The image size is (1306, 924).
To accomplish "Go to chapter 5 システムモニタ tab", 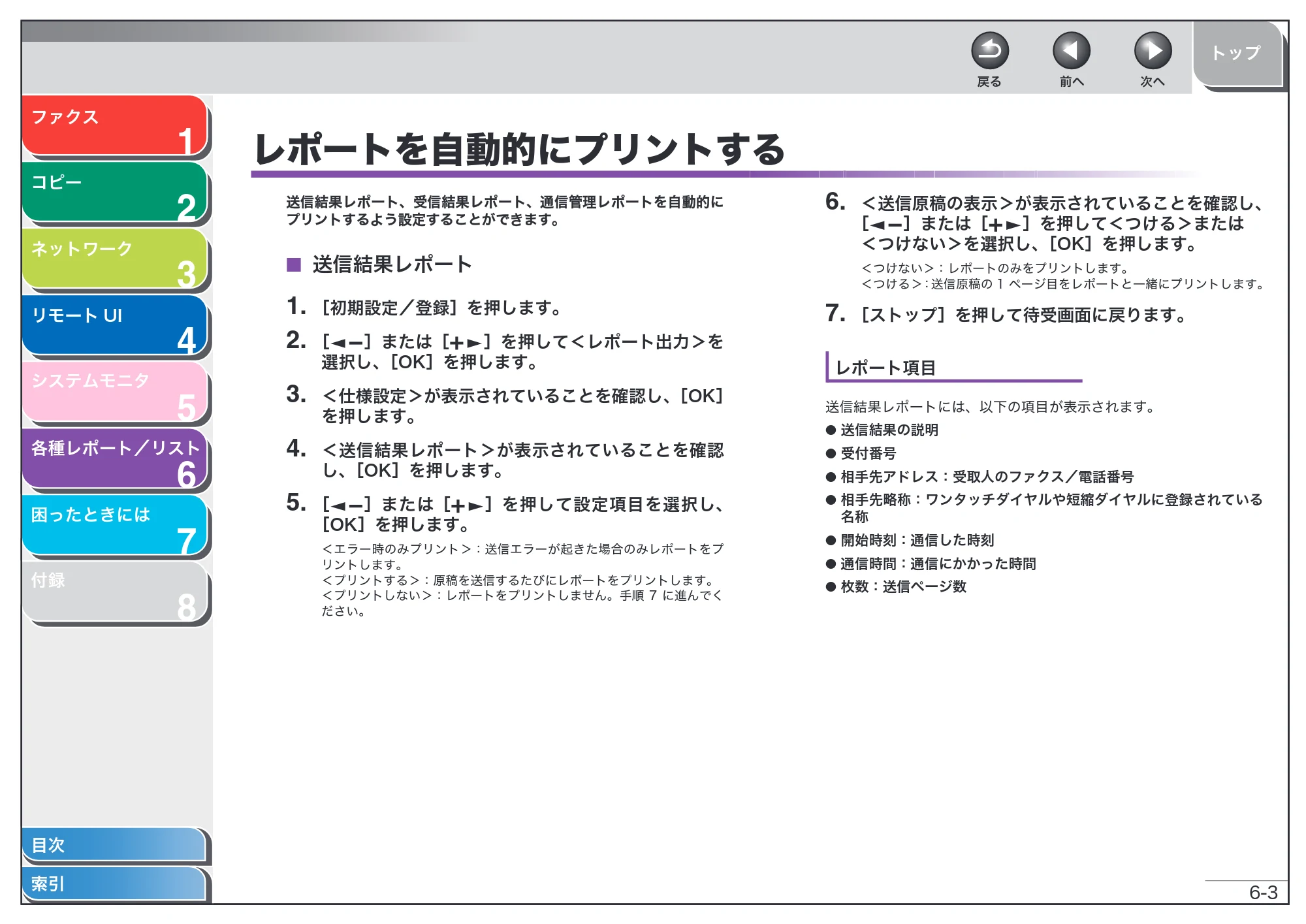I will [115, 391].
